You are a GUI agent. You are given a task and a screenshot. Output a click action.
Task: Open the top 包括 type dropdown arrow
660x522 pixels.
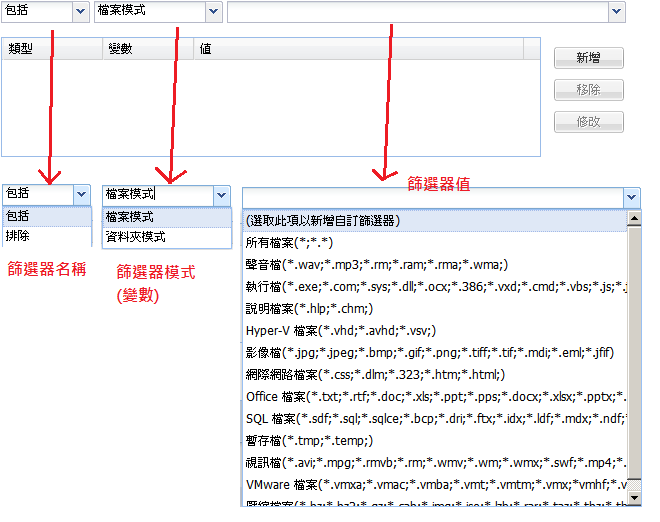pyautogui.click(x=80, y=11)
